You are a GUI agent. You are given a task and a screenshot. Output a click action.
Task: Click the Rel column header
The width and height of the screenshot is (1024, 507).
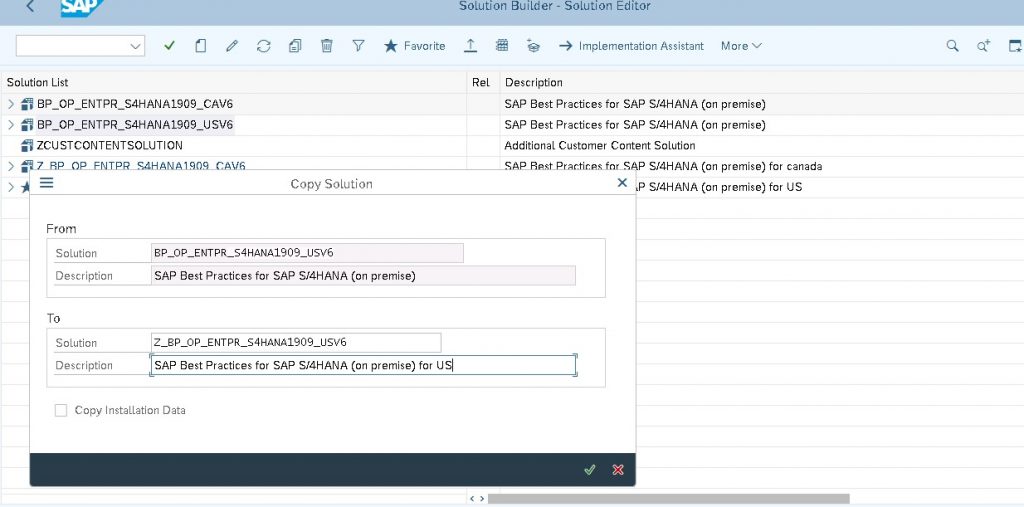(x=481, y=82)
